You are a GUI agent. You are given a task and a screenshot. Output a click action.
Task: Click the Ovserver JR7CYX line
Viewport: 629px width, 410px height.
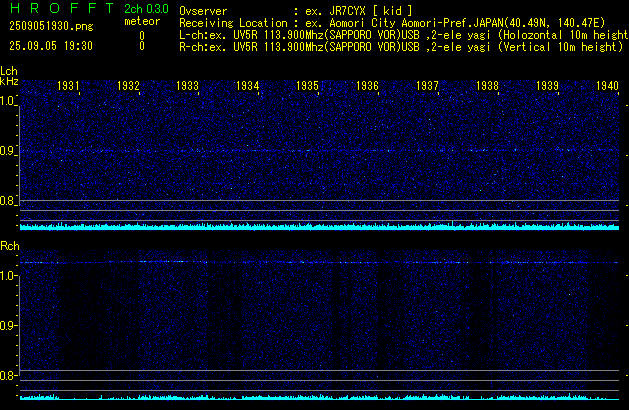click(296, 11)
